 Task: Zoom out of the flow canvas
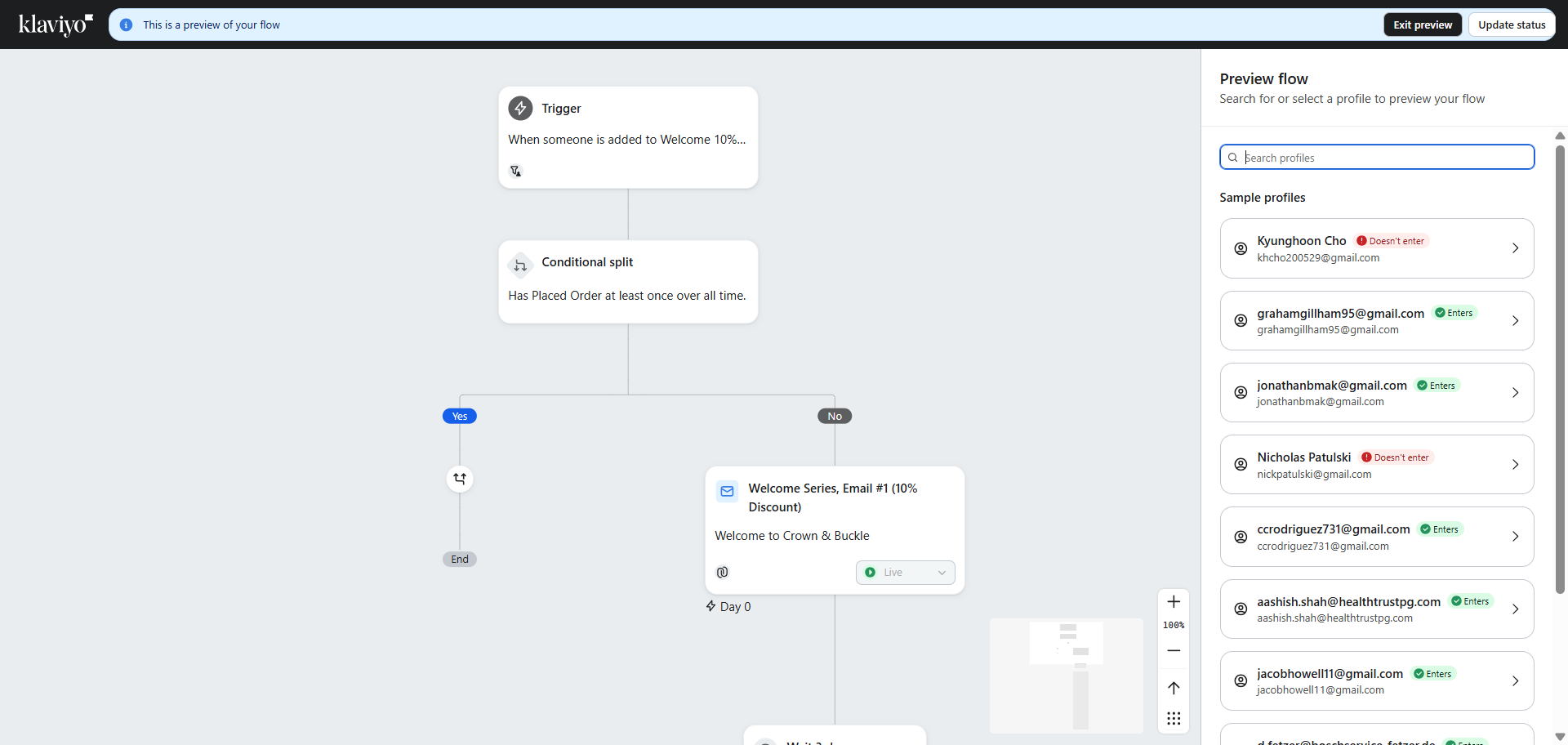pyautogui.click(x=1174, y=651)
